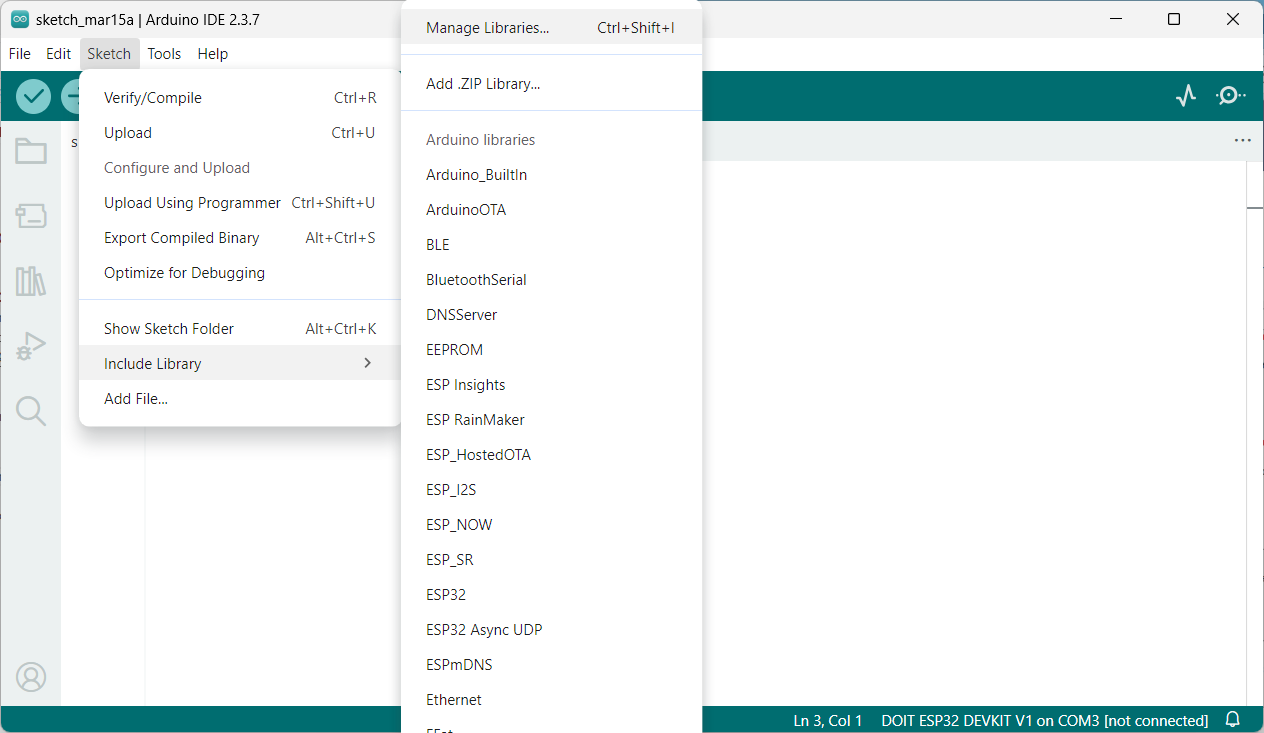Image resolution: width=1264 pixels, height=733 pixels.
Task: Open the Debug sidebar icon
Action: point(31,346)
